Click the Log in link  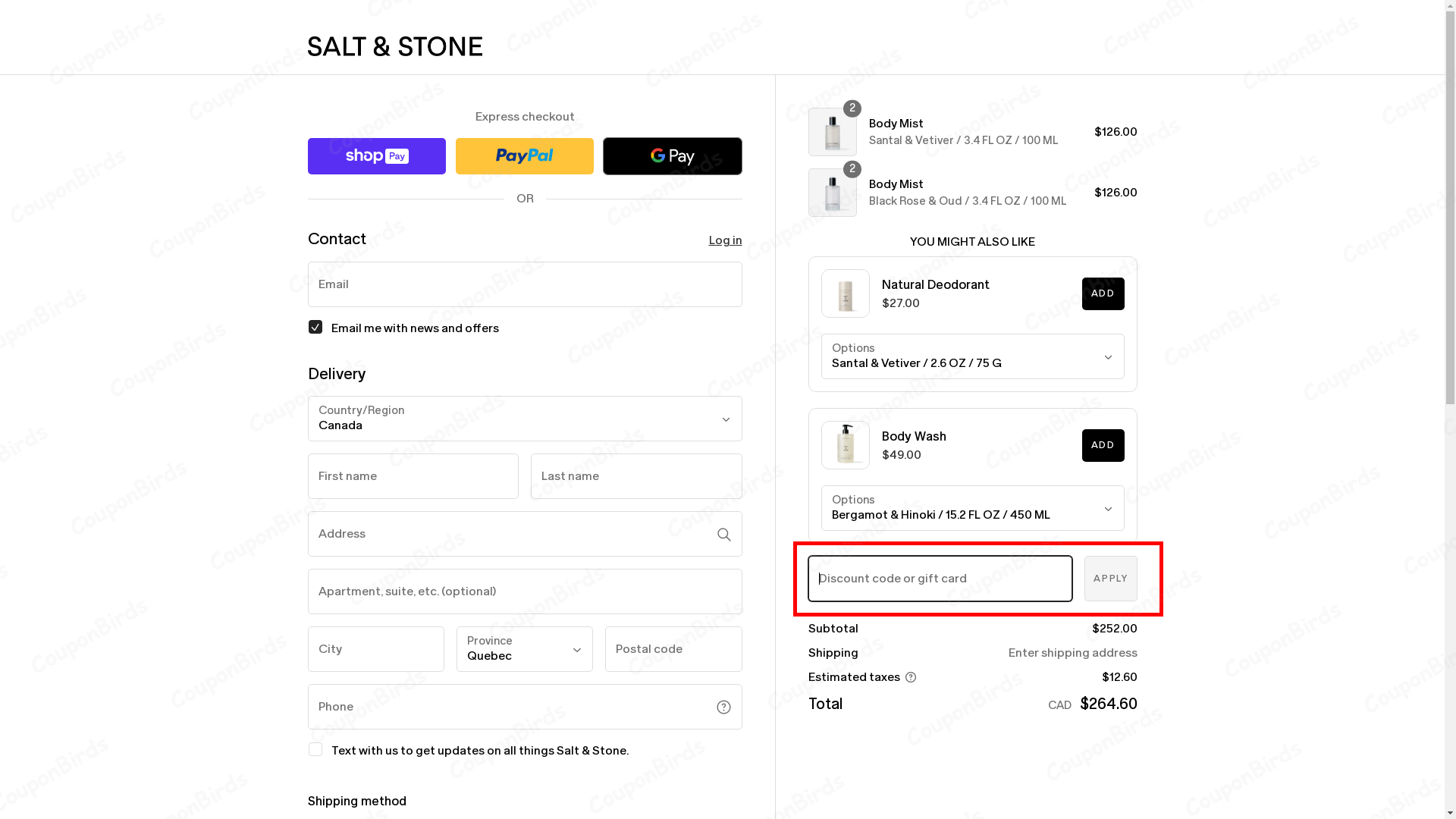[x=725, y=240]
